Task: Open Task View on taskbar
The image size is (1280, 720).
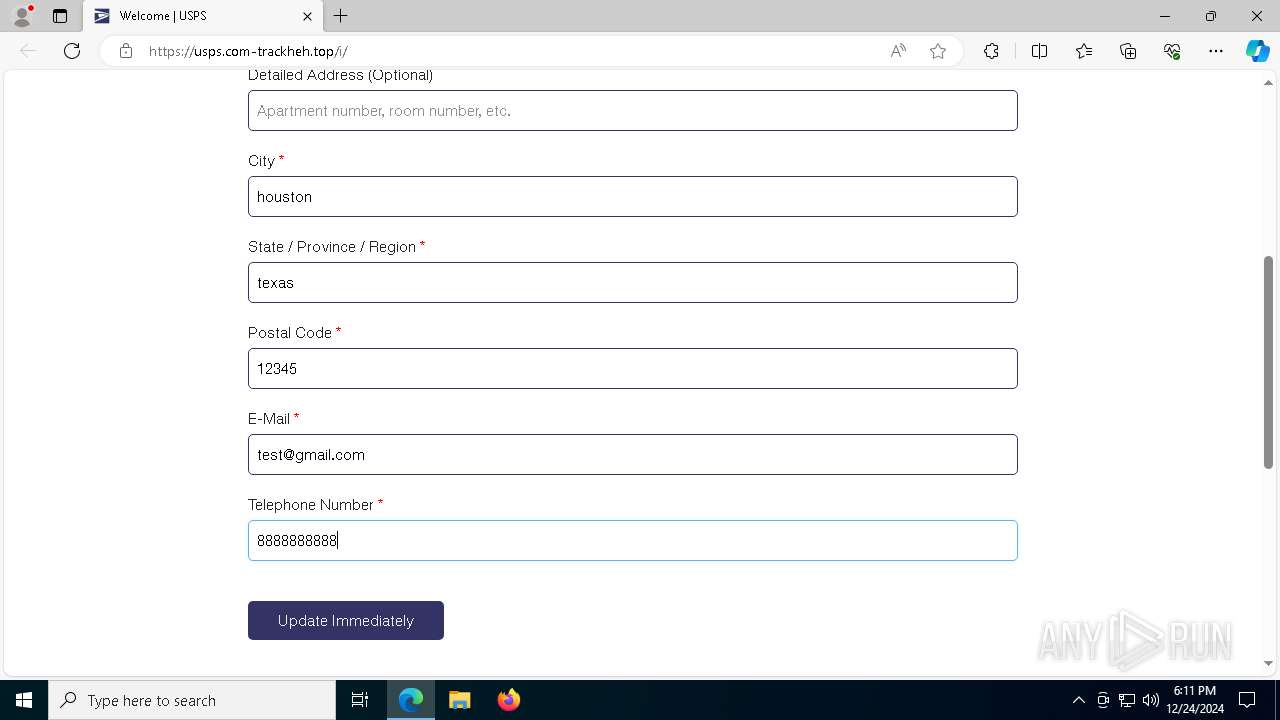Action: click(360, 700)
